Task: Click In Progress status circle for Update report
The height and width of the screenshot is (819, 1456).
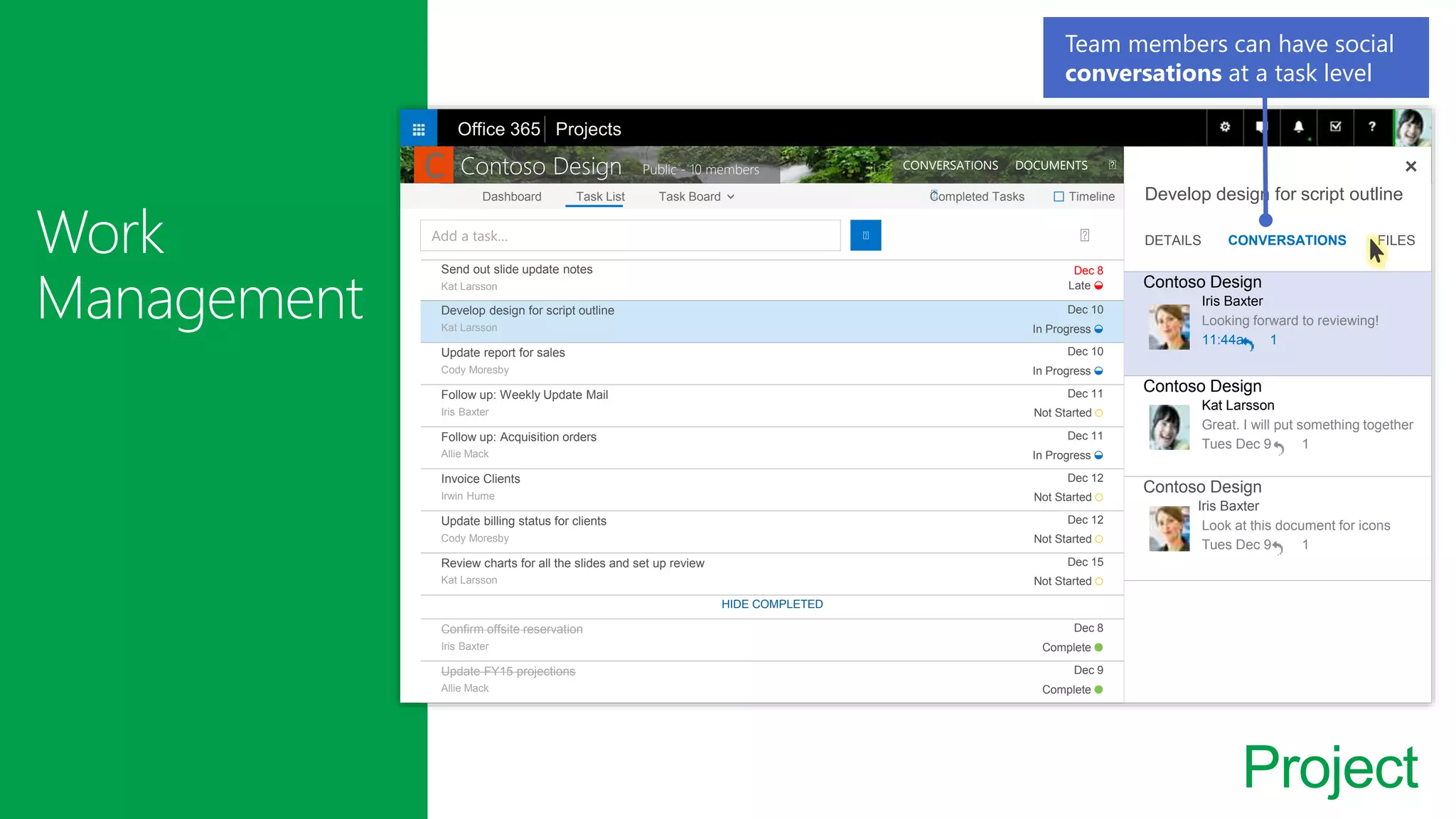Action: click(1098, 371)
